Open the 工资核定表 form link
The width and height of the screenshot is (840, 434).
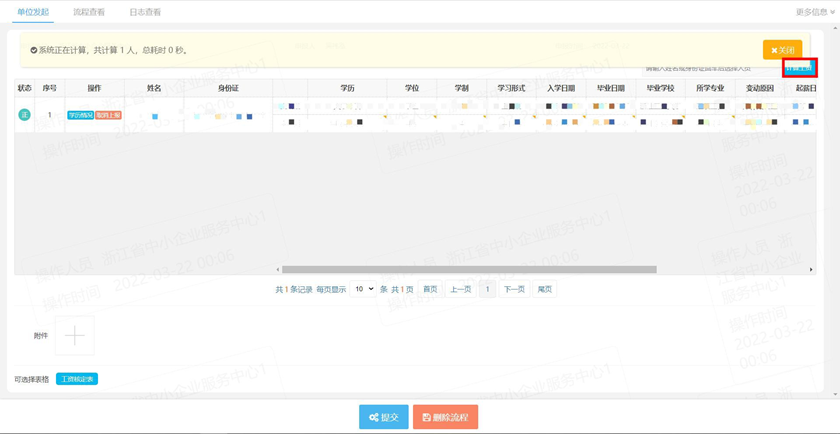tap(77, 379)
